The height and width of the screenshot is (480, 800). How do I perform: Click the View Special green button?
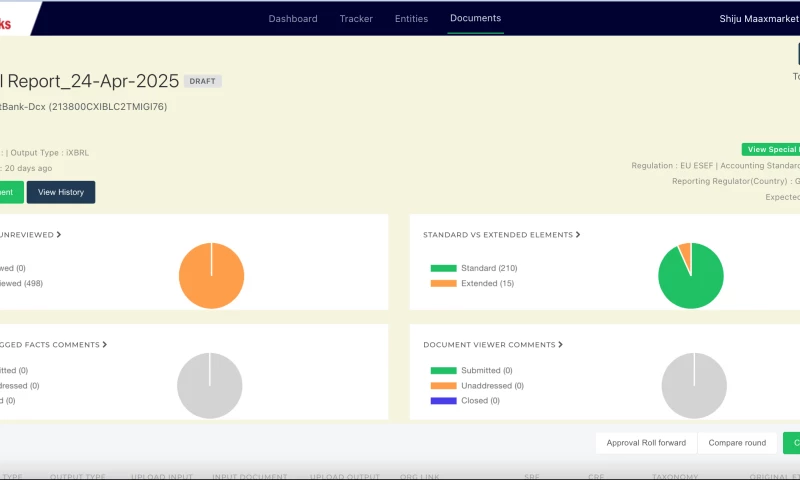tap(771, 149)
